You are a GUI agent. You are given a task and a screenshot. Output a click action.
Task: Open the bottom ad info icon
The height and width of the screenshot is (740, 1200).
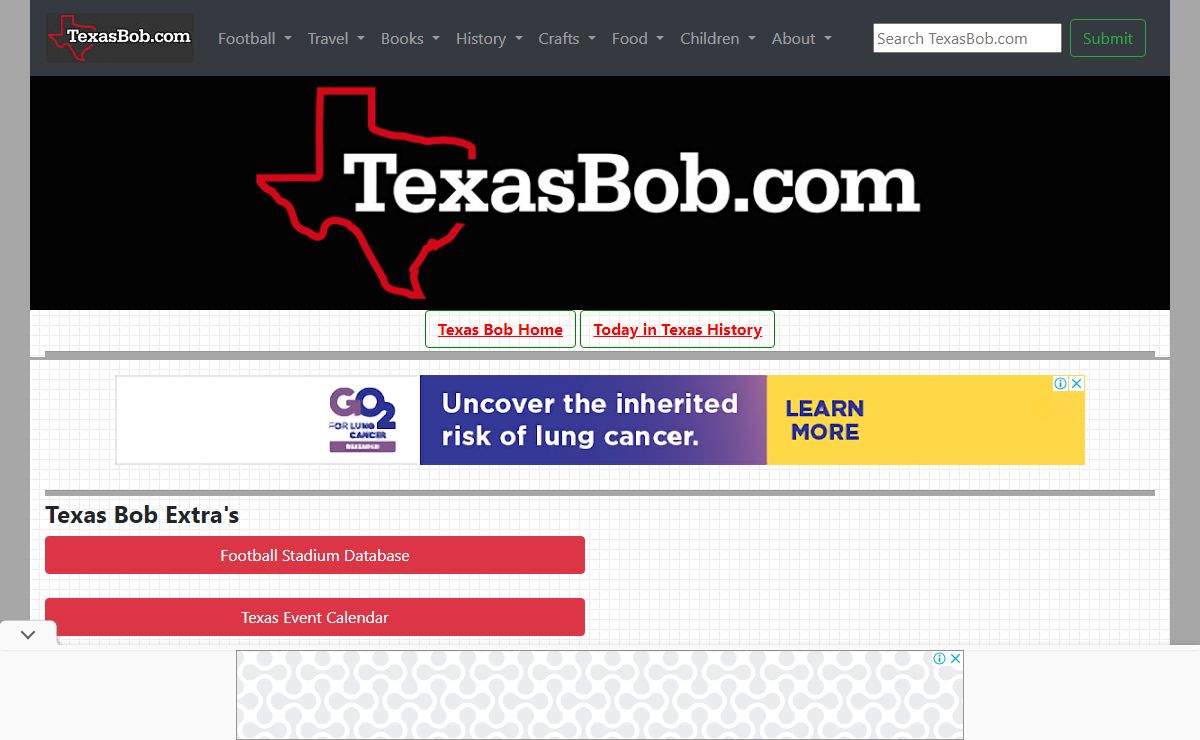[940, 658]
